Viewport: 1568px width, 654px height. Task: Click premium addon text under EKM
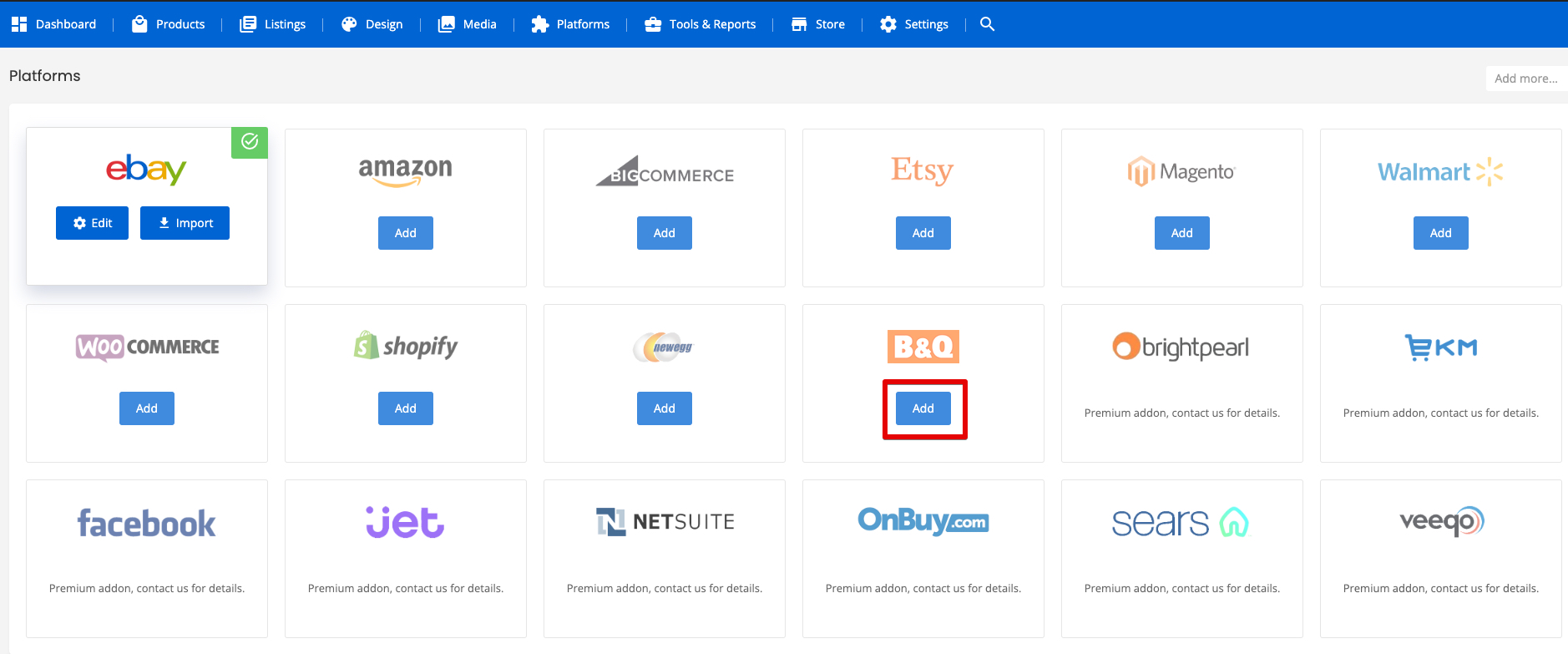(1441, 413)
